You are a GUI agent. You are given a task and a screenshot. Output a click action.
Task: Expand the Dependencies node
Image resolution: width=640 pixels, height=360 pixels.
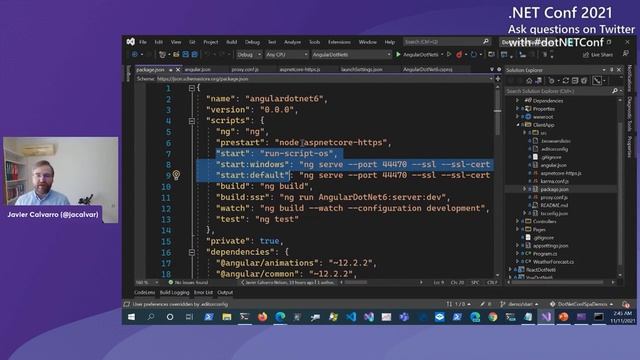pyautogui.click(x=517, y=100)
